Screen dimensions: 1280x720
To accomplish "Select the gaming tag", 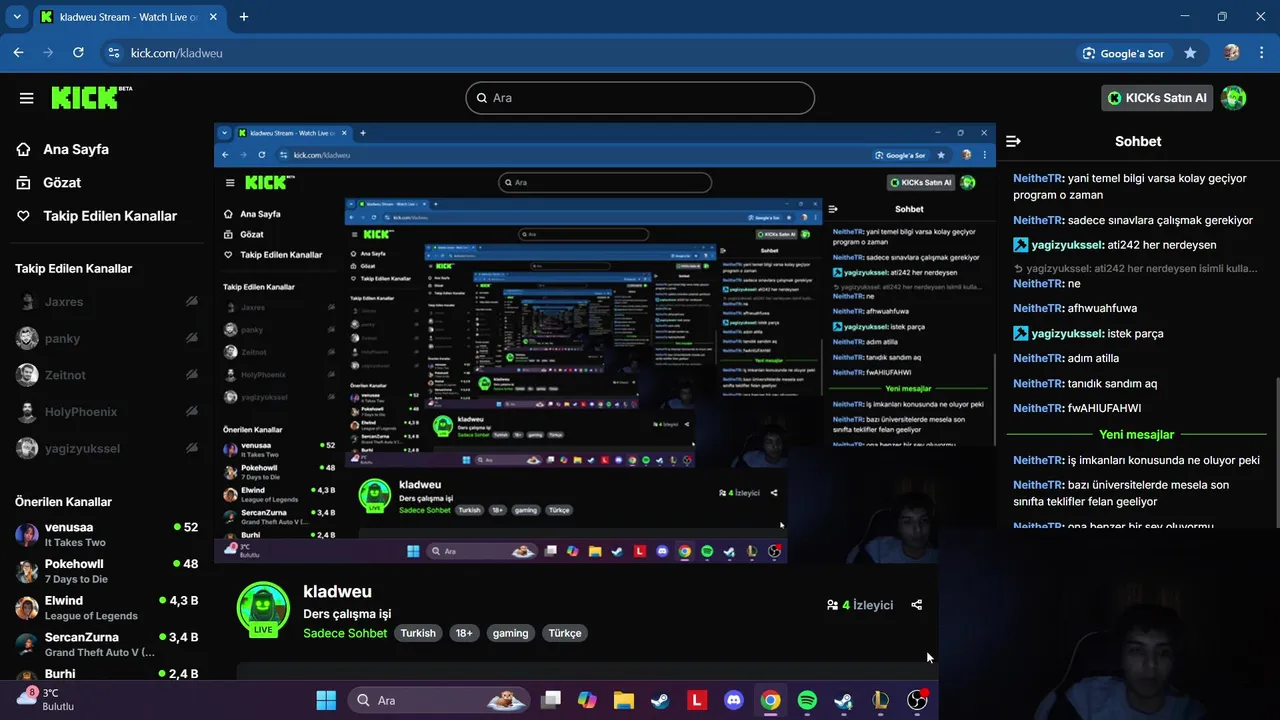I will 510,633.
